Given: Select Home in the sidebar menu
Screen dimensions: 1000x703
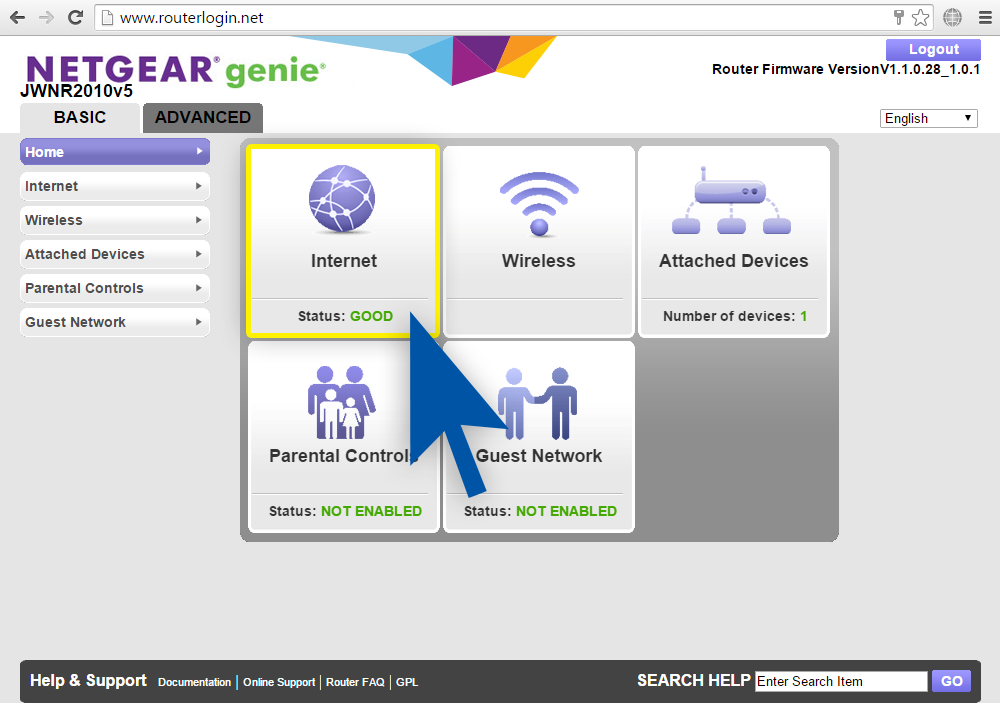Looking at the screenshot, I should pos(115,152).
